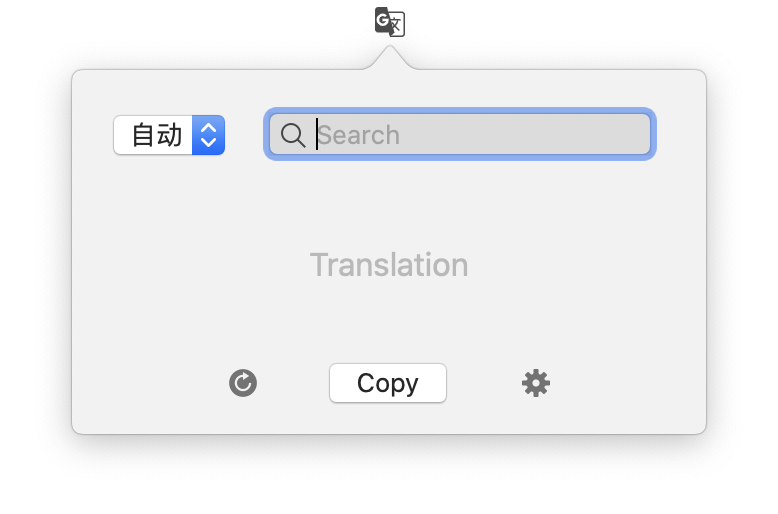Copy the translation result with the Copy button
The image size is (778, 514).
[x=388, y=383]
